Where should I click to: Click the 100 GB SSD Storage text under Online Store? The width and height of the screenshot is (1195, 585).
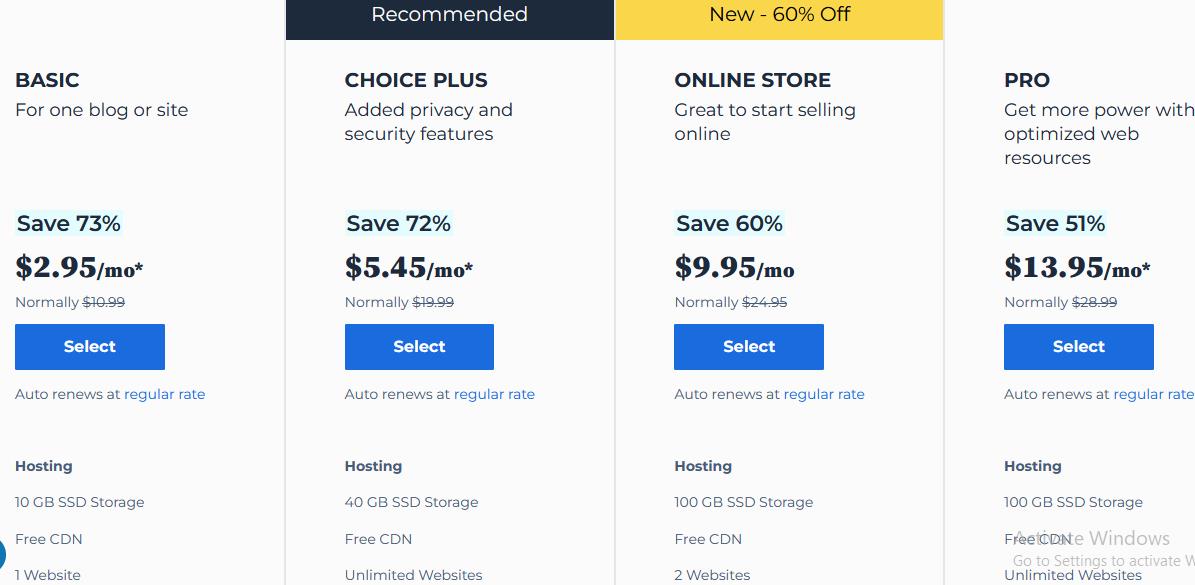[x=744, y=502]
